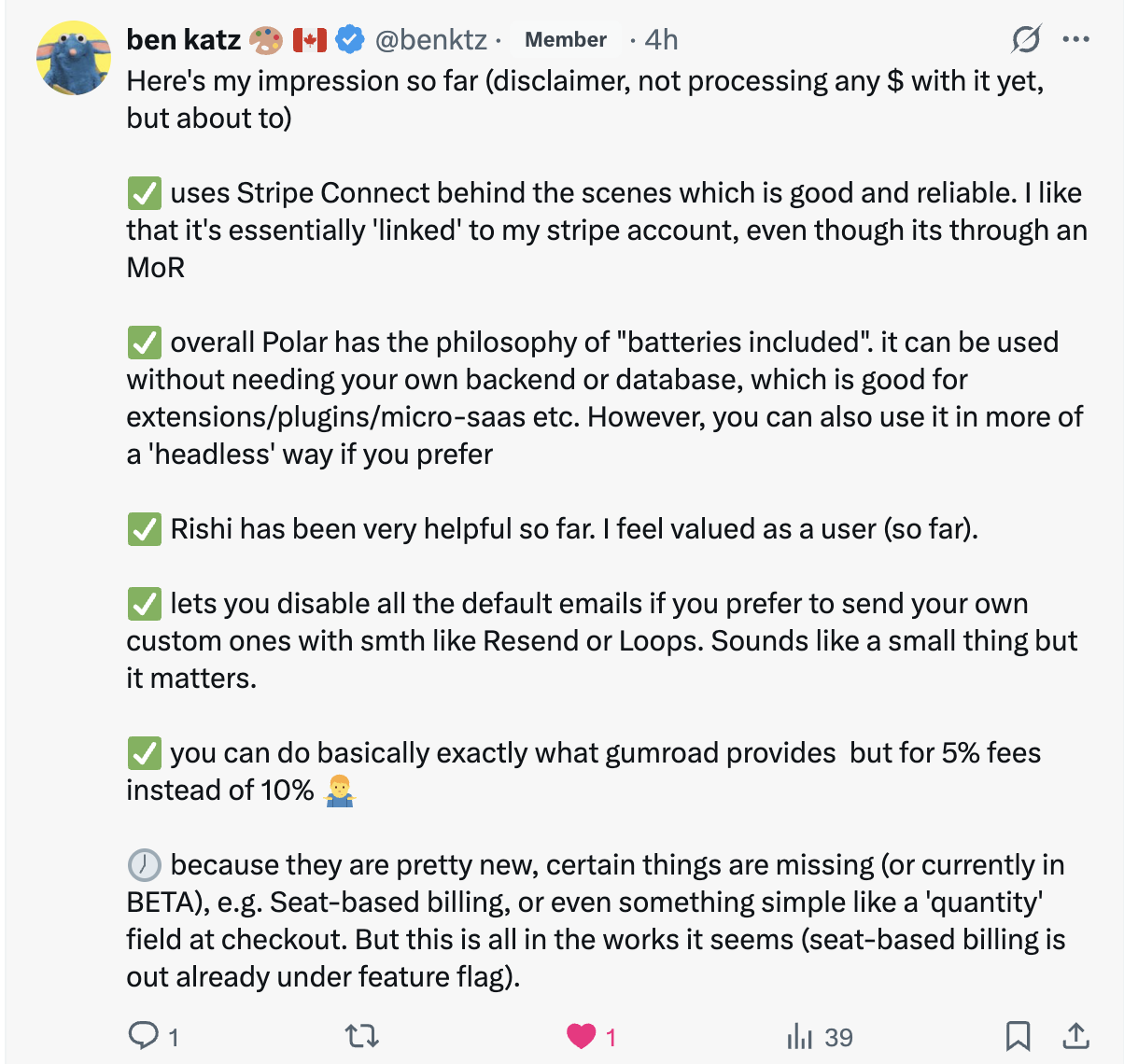Toggle the repost off after clicking repost arrows
1124x1064 pixels.
tap(361, 1036)
